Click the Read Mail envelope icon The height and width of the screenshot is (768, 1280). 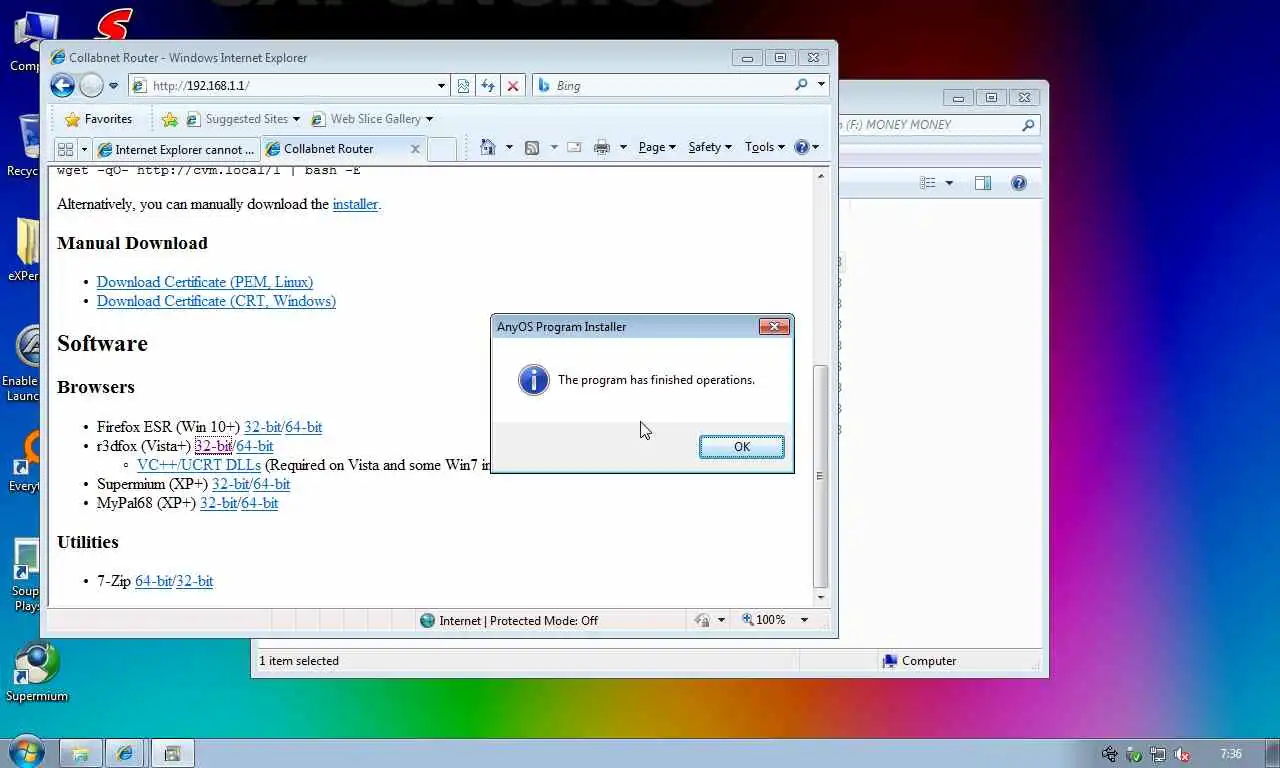[x=574, y=147]
